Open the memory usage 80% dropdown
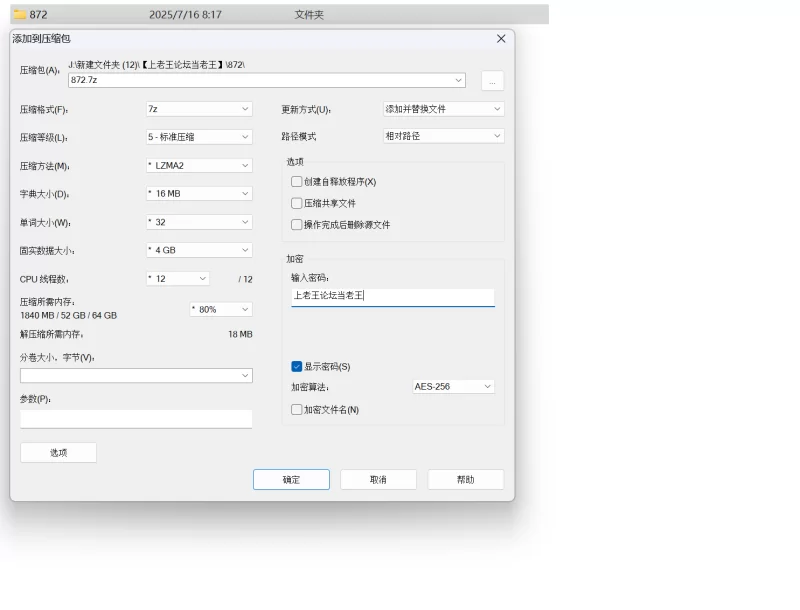This screenshot has width=800, height=610. tap(221, 309)
